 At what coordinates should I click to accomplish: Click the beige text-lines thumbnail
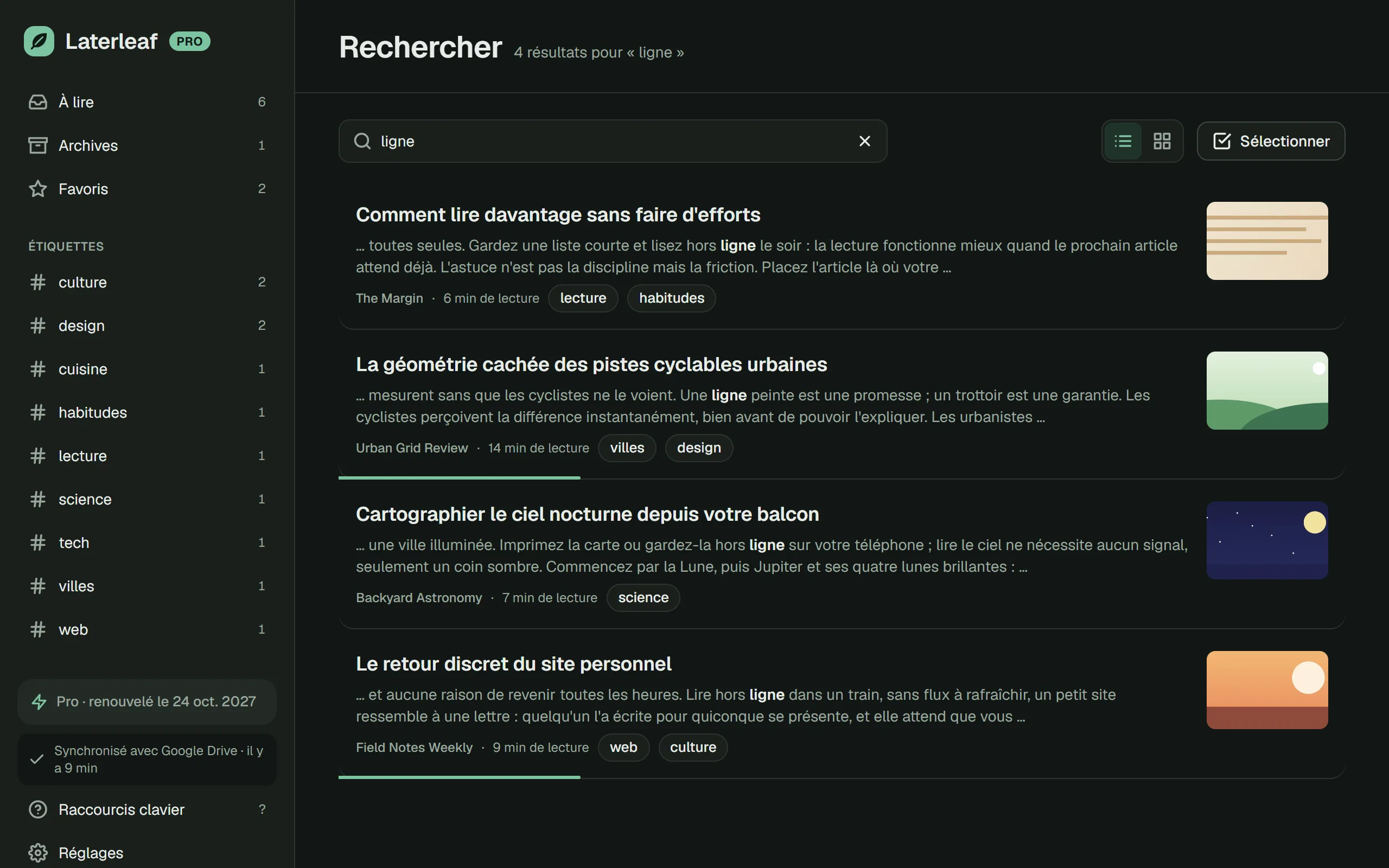(1267, 241)
